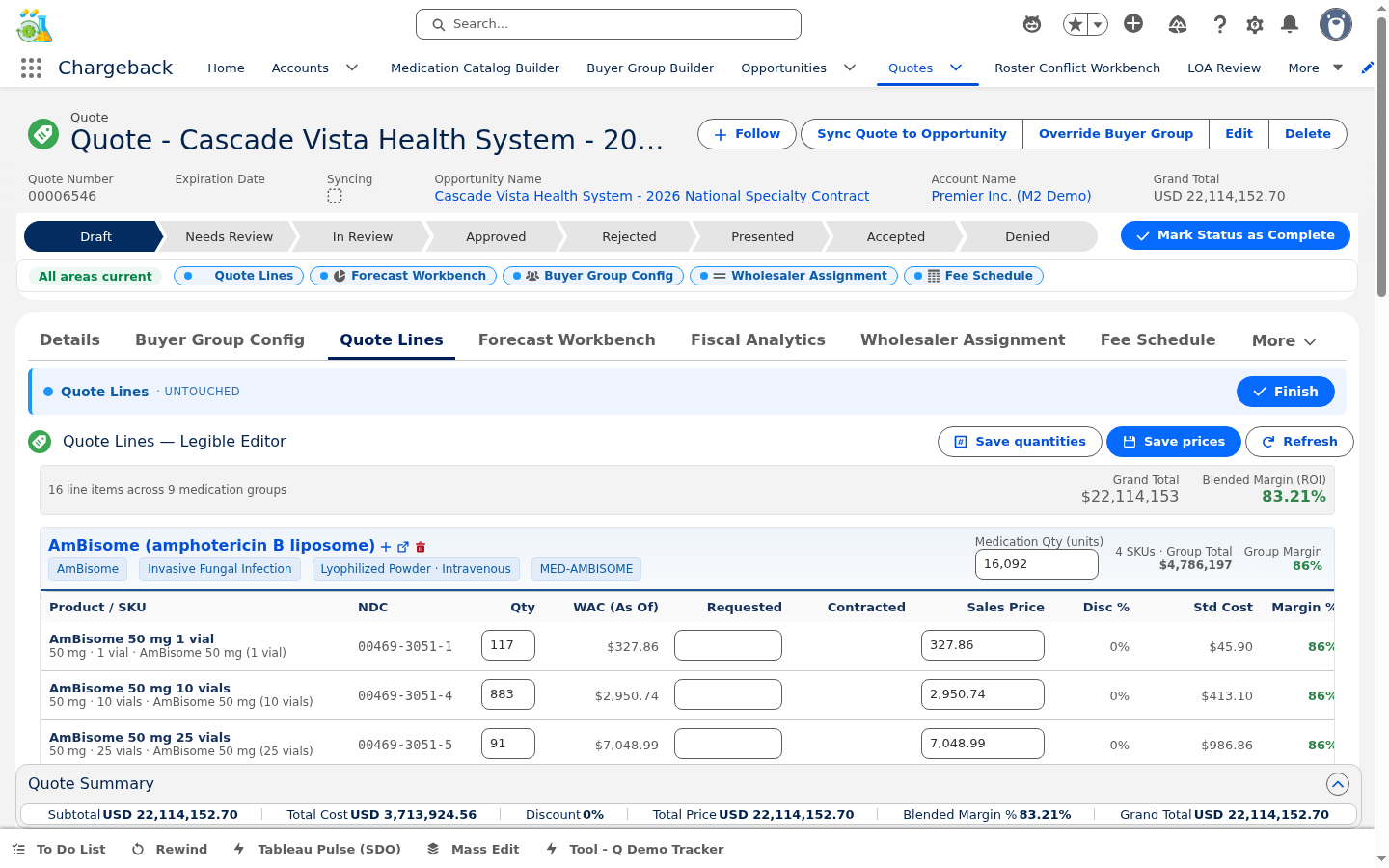Screen dimensions: 1389x868
Task: Open Tableau Pulse (SDO) utility
Action: (x=317, y=849)
